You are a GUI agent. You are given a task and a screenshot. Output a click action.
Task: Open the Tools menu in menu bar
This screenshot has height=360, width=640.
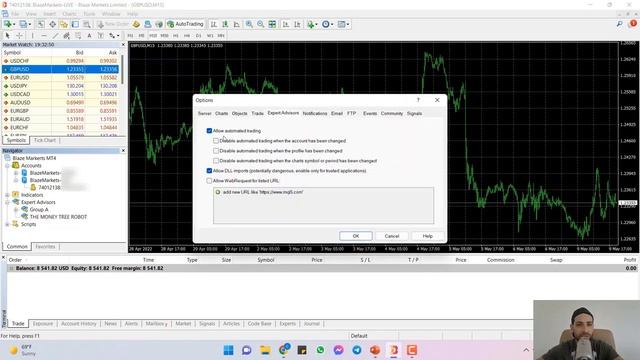pyautogui.click(x=89, y=14)
